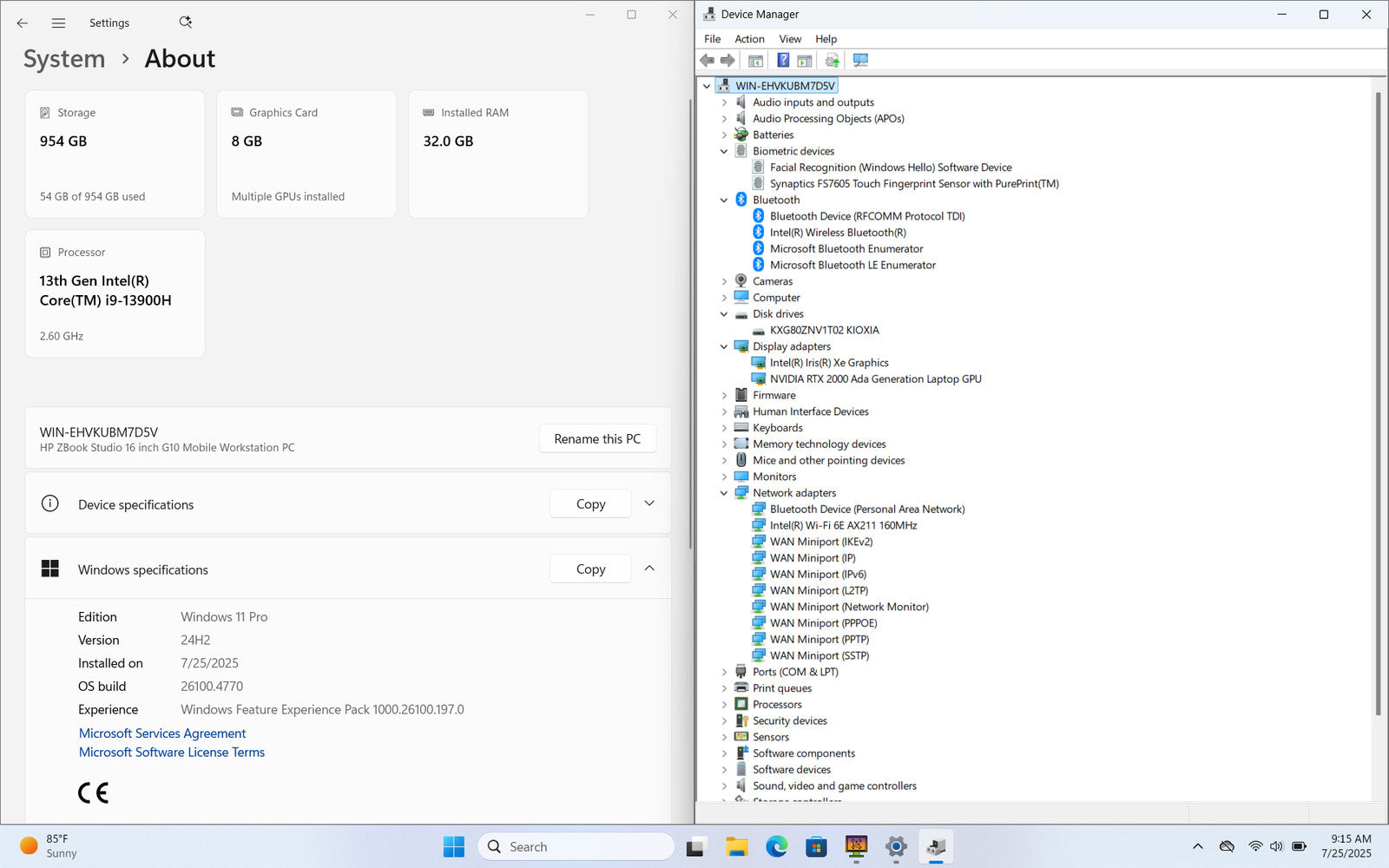
Task: Expand the Device specifications section
Action: tap(649, 504)
